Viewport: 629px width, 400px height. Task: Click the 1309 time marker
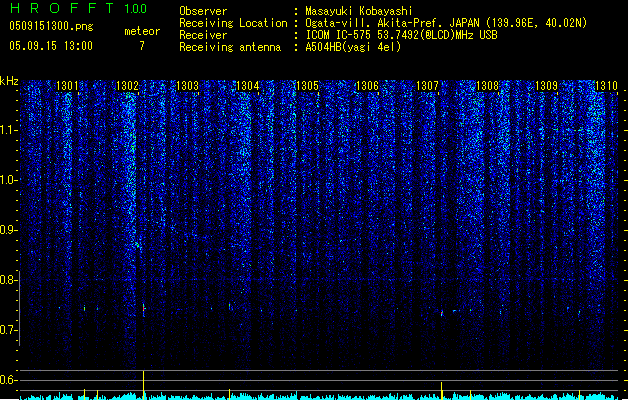pos(547,85)
